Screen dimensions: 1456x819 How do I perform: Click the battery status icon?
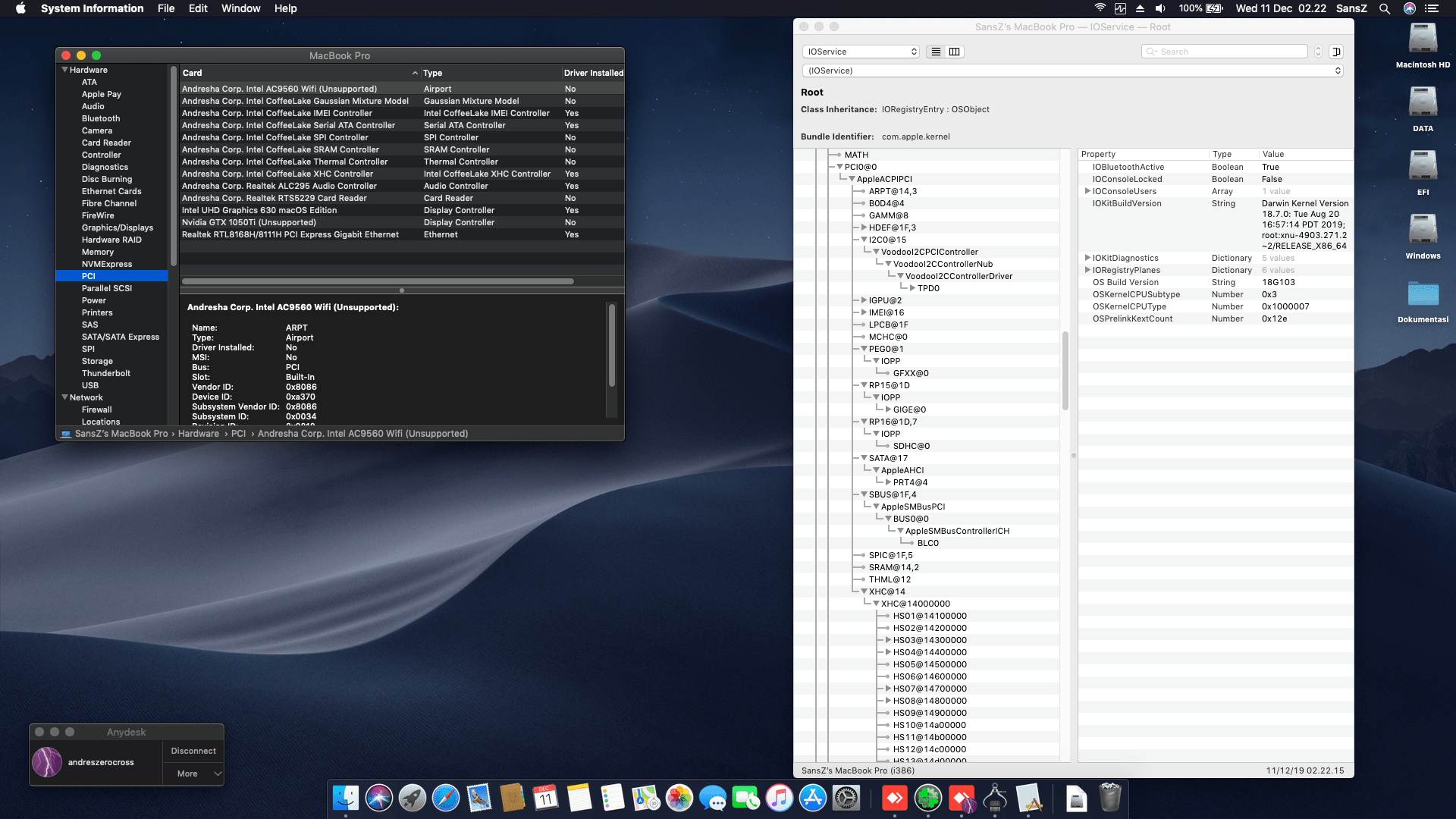point(1214,8)
